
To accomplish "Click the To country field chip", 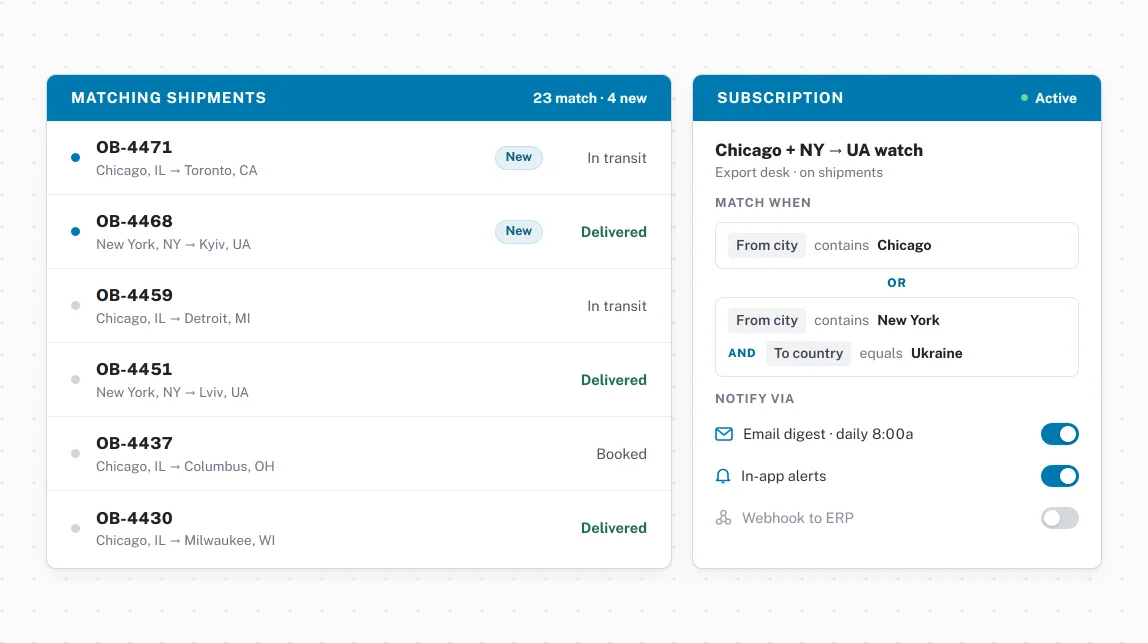I will click(x=808, y=353).
